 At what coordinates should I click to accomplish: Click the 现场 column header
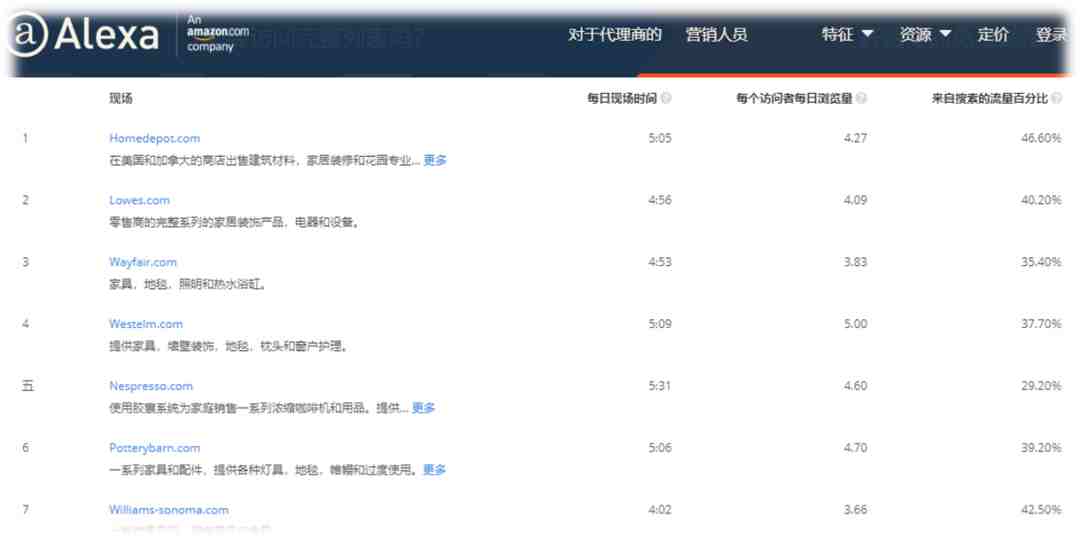pyautogui.click(x=121, y=98)
